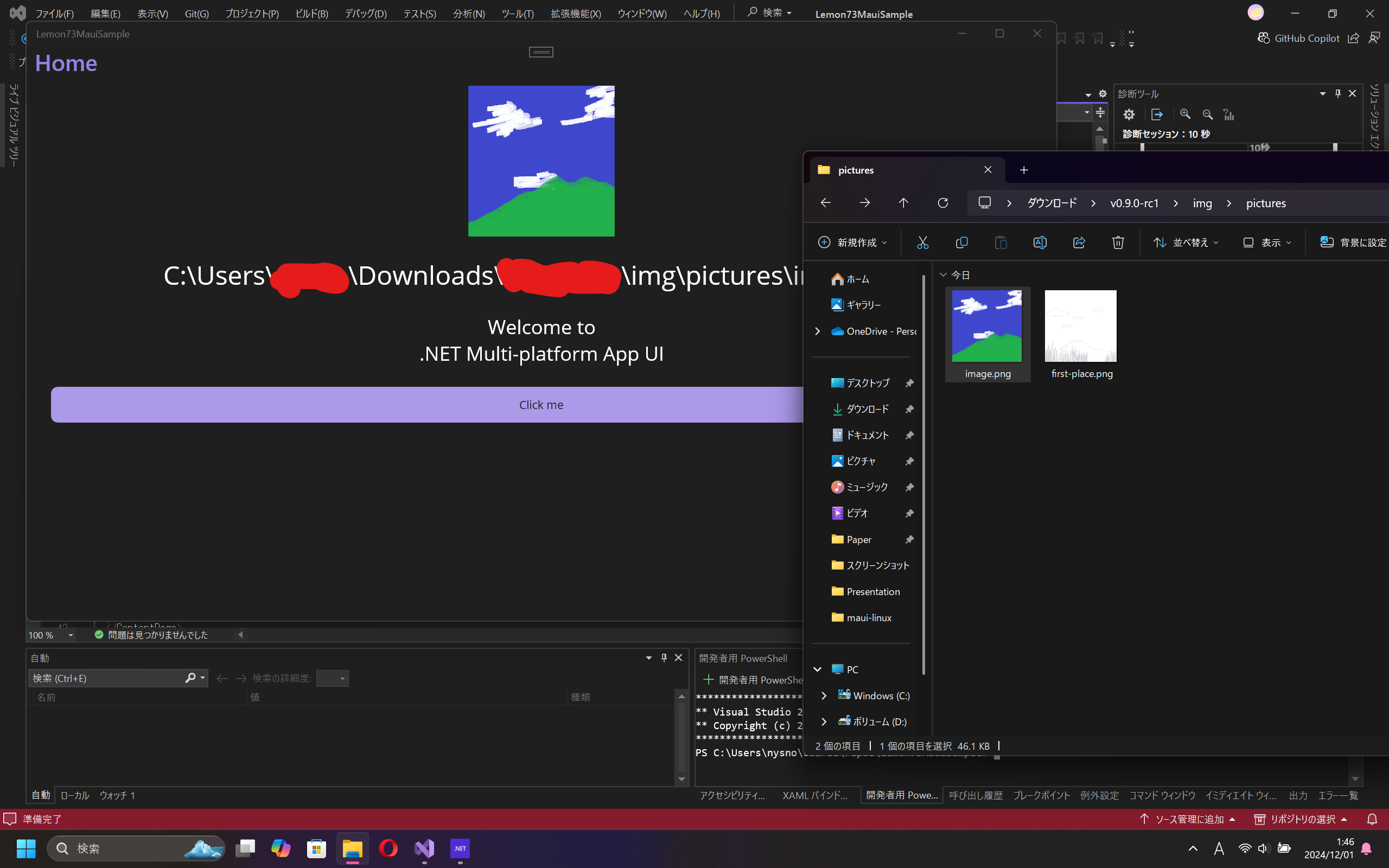
Task: Click zoom in icon in diagnostic tools
Action: pyautogui.click(x=1185, y=114)
